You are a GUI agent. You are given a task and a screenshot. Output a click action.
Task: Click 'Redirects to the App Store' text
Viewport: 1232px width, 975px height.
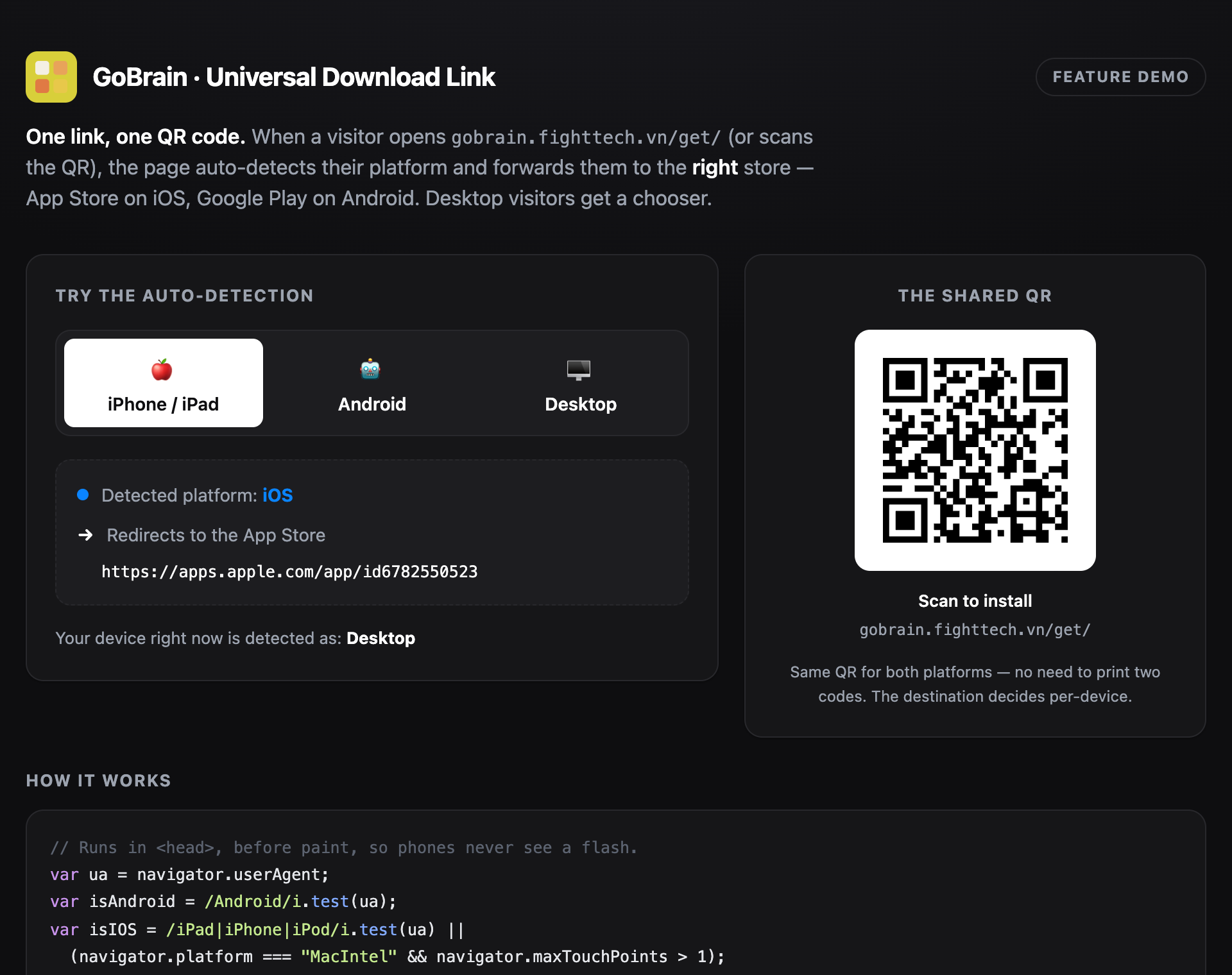click(216, 535)
